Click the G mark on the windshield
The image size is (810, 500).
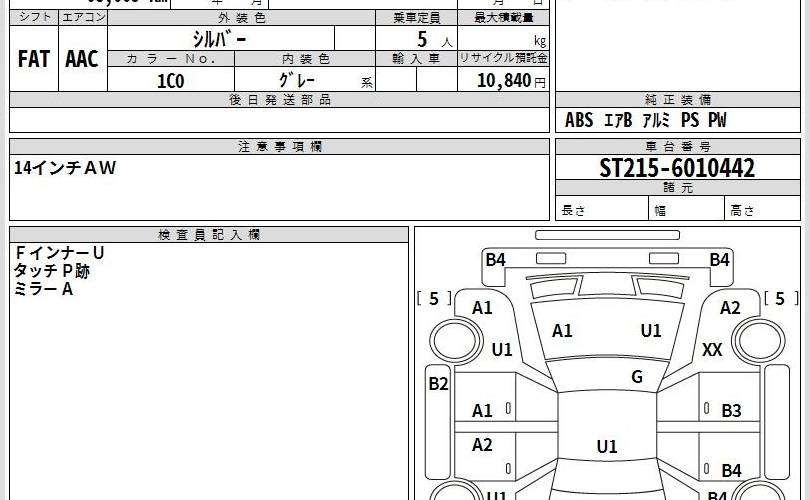click(x=636, y=377)
